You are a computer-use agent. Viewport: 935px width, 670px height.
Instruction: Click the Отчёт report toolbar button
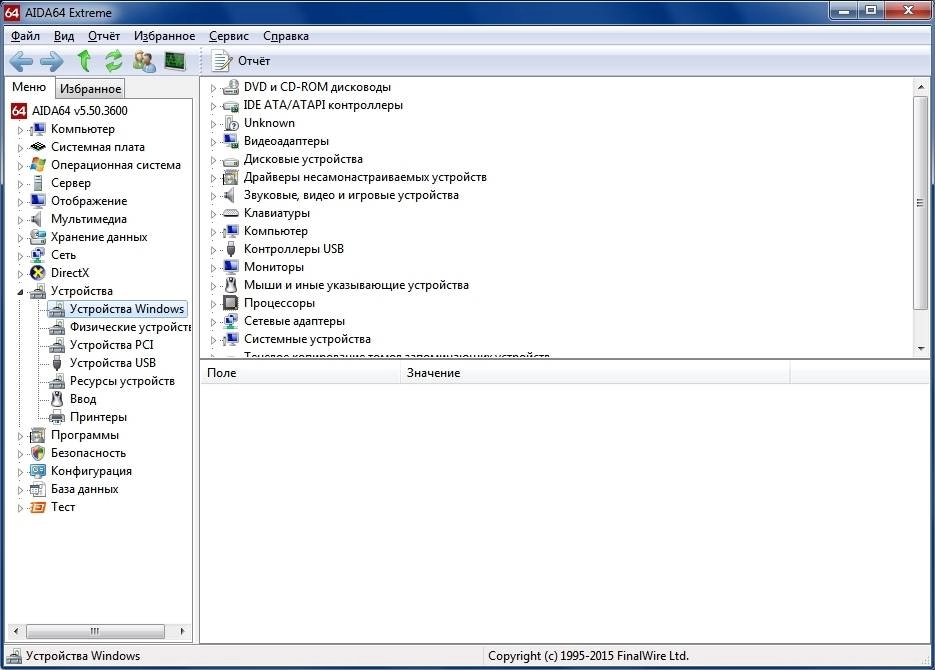(x=241, y=61)
